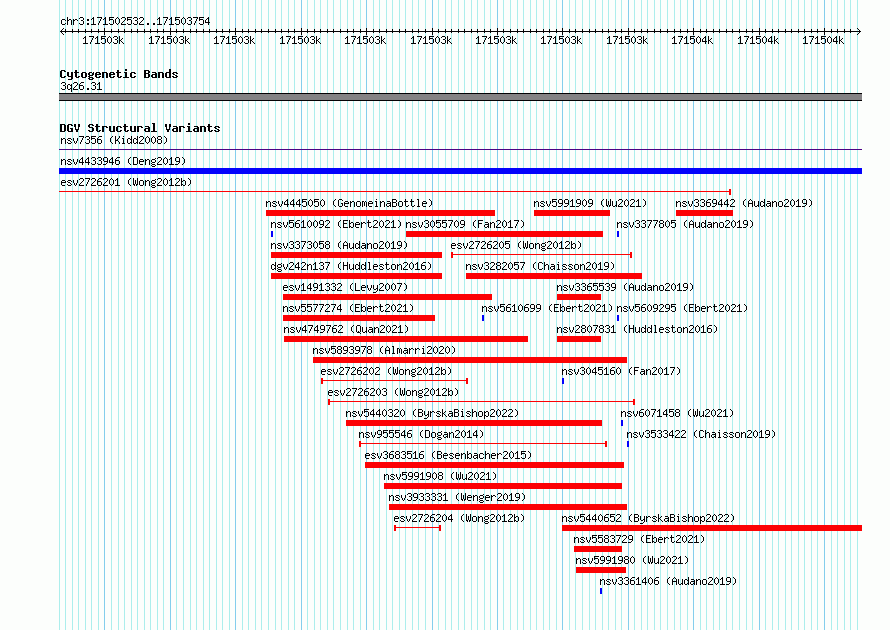Click dgv242n137 (Huddleston2016) label
Screen dimensions: 890x630
point(351,266)
